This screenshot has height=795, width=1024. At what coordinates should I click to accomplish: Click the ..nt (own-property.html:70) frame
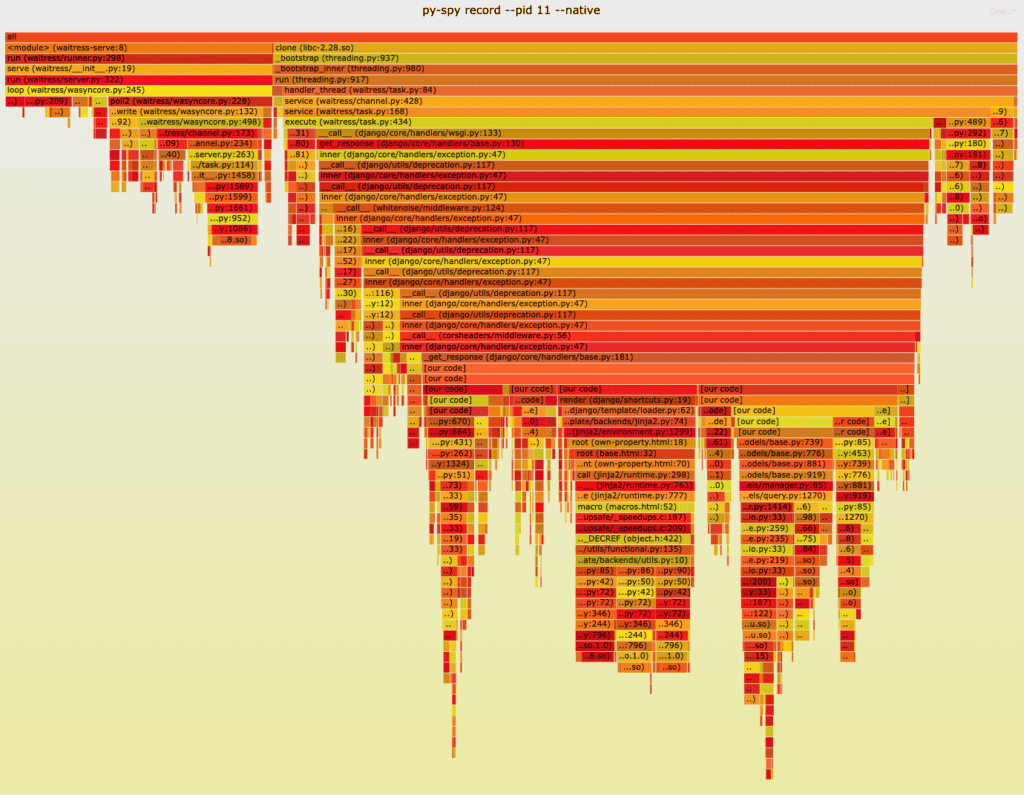[x=633, y=464]
